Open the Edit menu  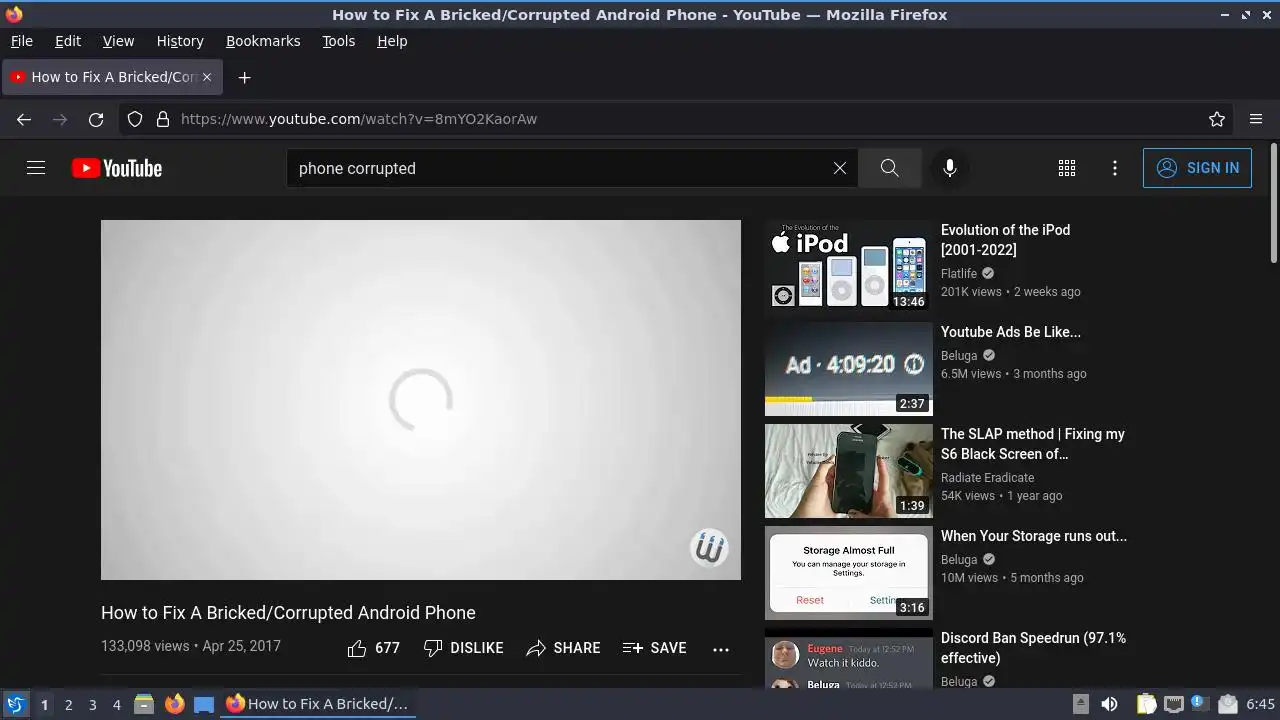click(x=68, y=41)
